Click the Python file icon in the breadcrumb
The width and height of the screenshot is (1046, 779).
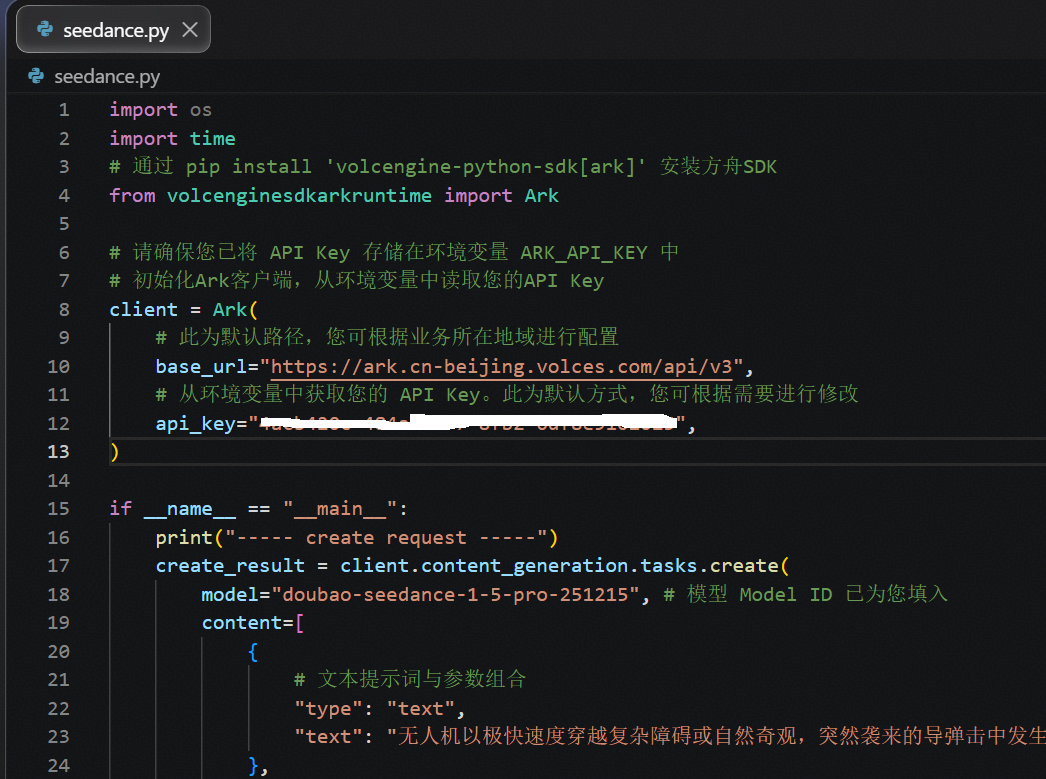point(36,76)
